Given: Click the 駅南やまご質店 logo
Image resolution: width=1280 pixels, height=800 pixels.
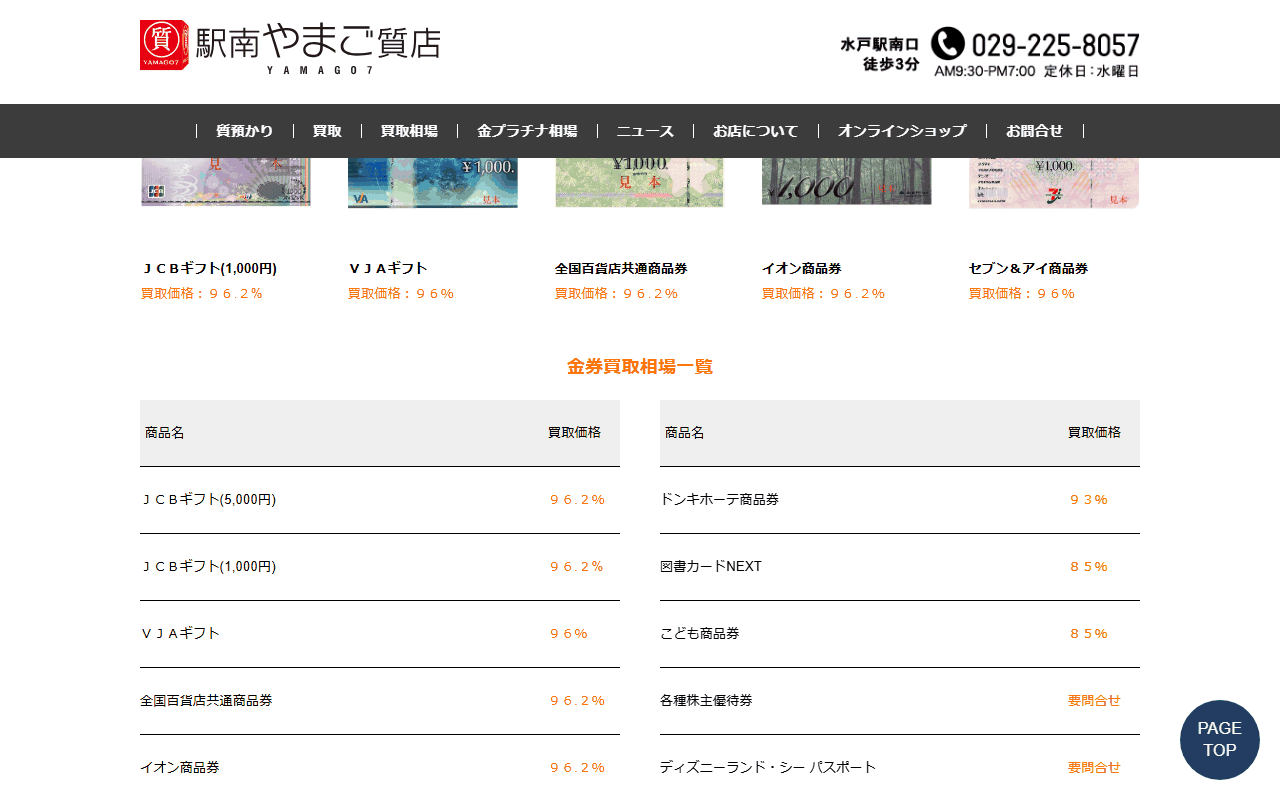Looking at the screenshot, I should (290, 47).
